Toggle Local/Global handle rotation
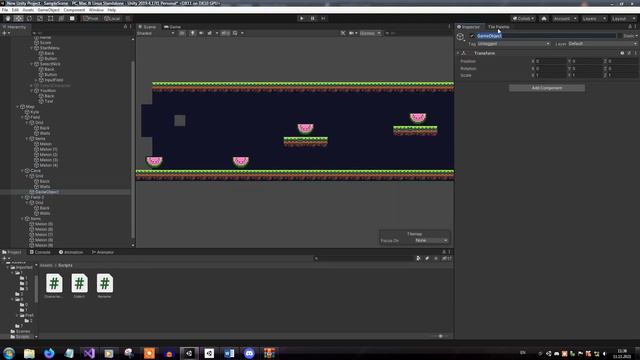The height and width of the screenshot is (360, 640). 112,18
